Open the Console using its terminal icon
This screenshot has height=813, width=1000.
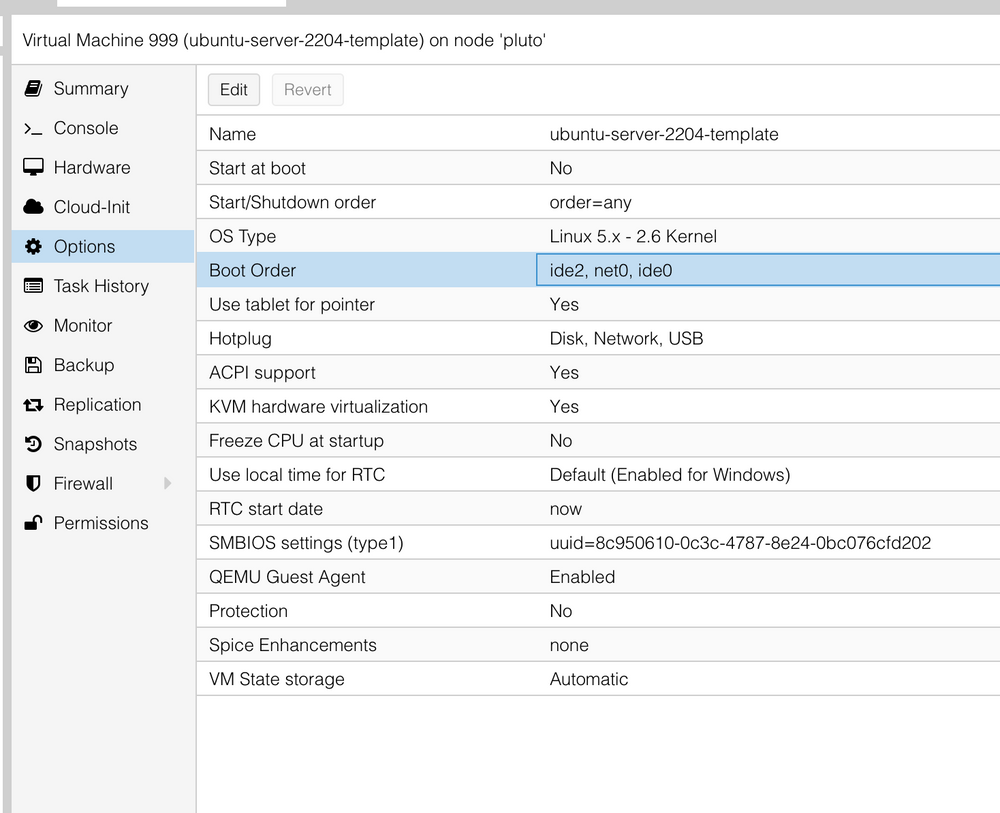(34, 128)
